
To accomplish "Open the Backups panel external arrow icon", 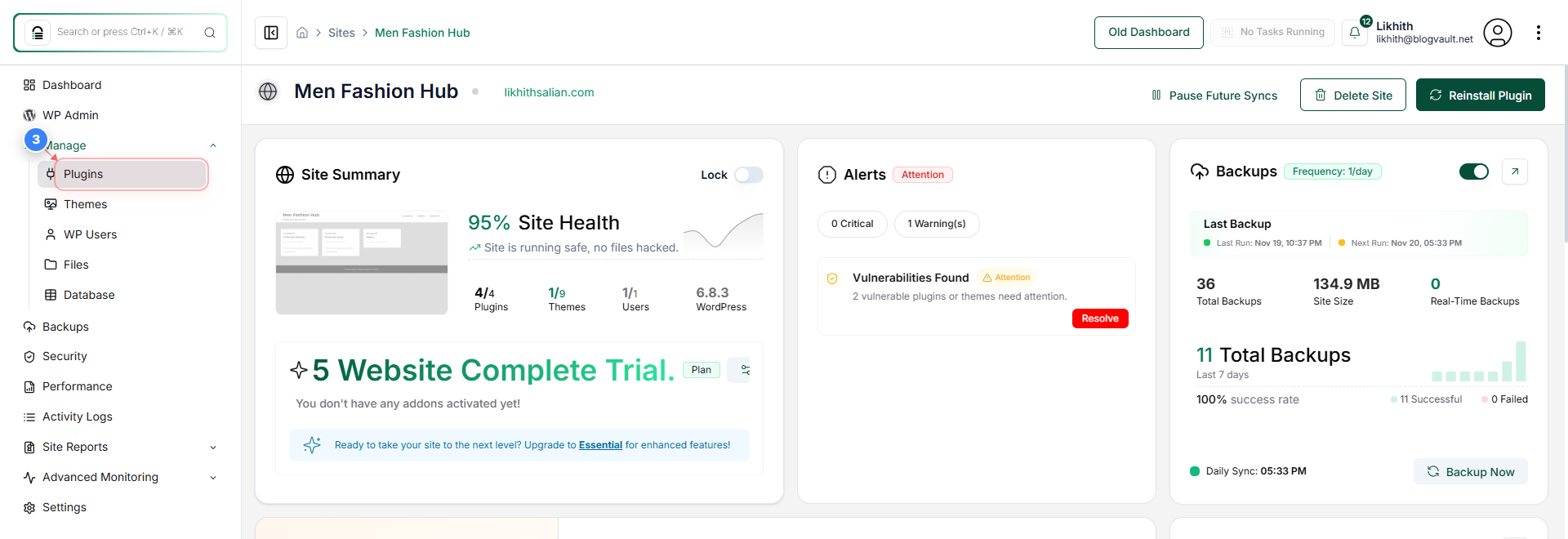I will coord(1515,171).
